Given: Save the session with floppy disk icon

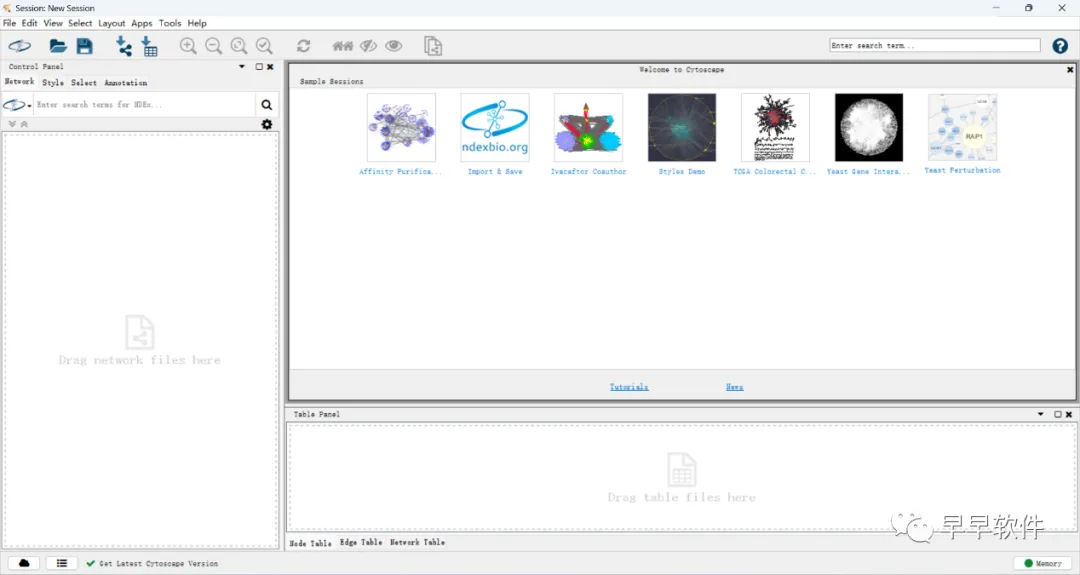Looking at the screenshot, I should tap(85, 46).
